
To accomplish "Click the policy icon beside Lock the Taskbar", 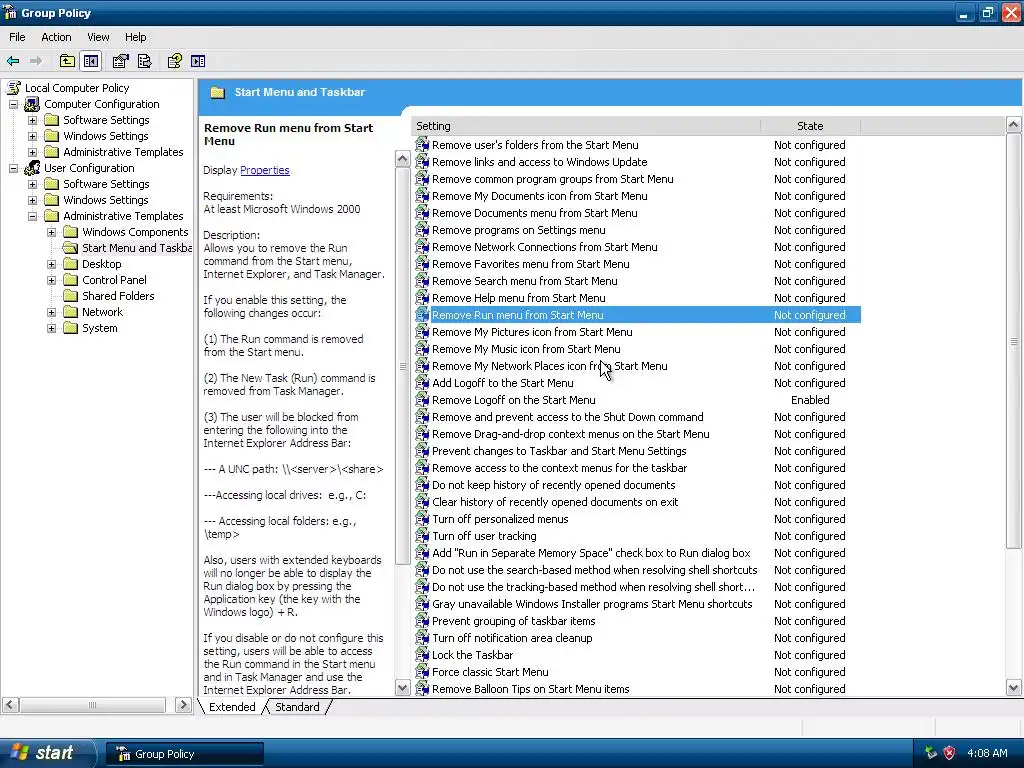I will (x=422, y=655).
